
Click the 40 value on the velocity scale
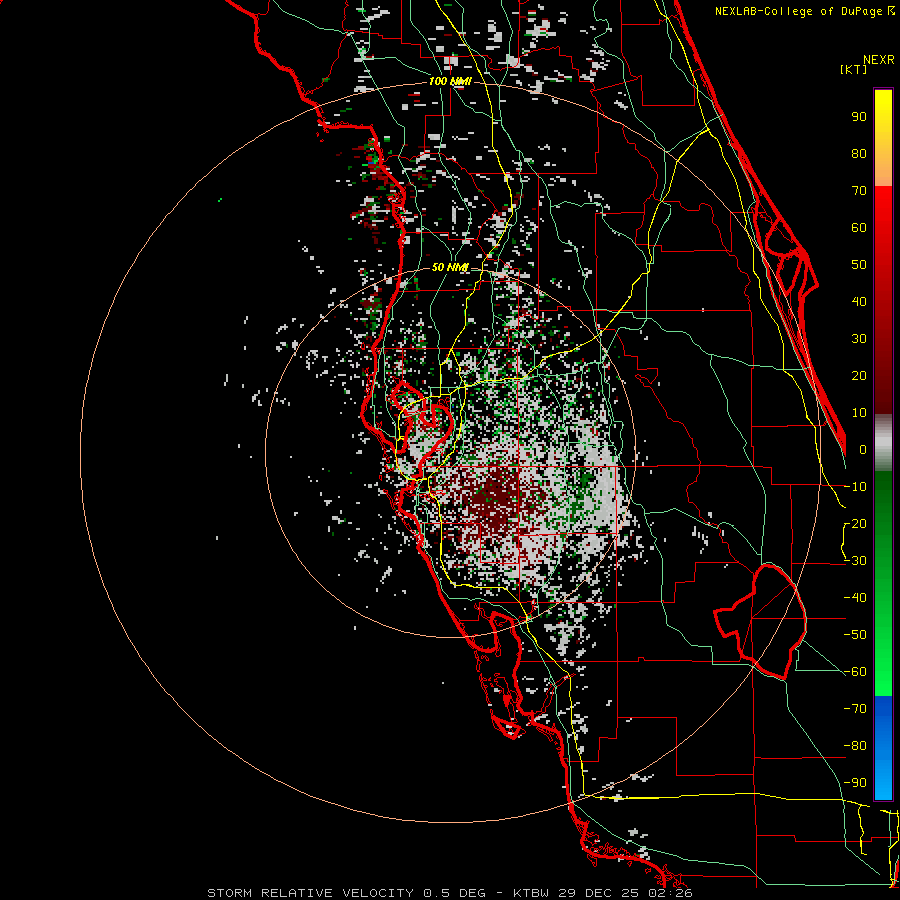coord(859,301)
